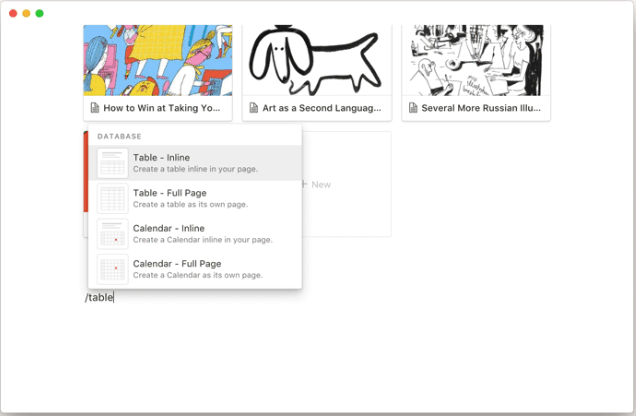This screenshot has height=416, width=636.
Task: Open the Russian illustration card thumbnail
Action: [476, 60]
